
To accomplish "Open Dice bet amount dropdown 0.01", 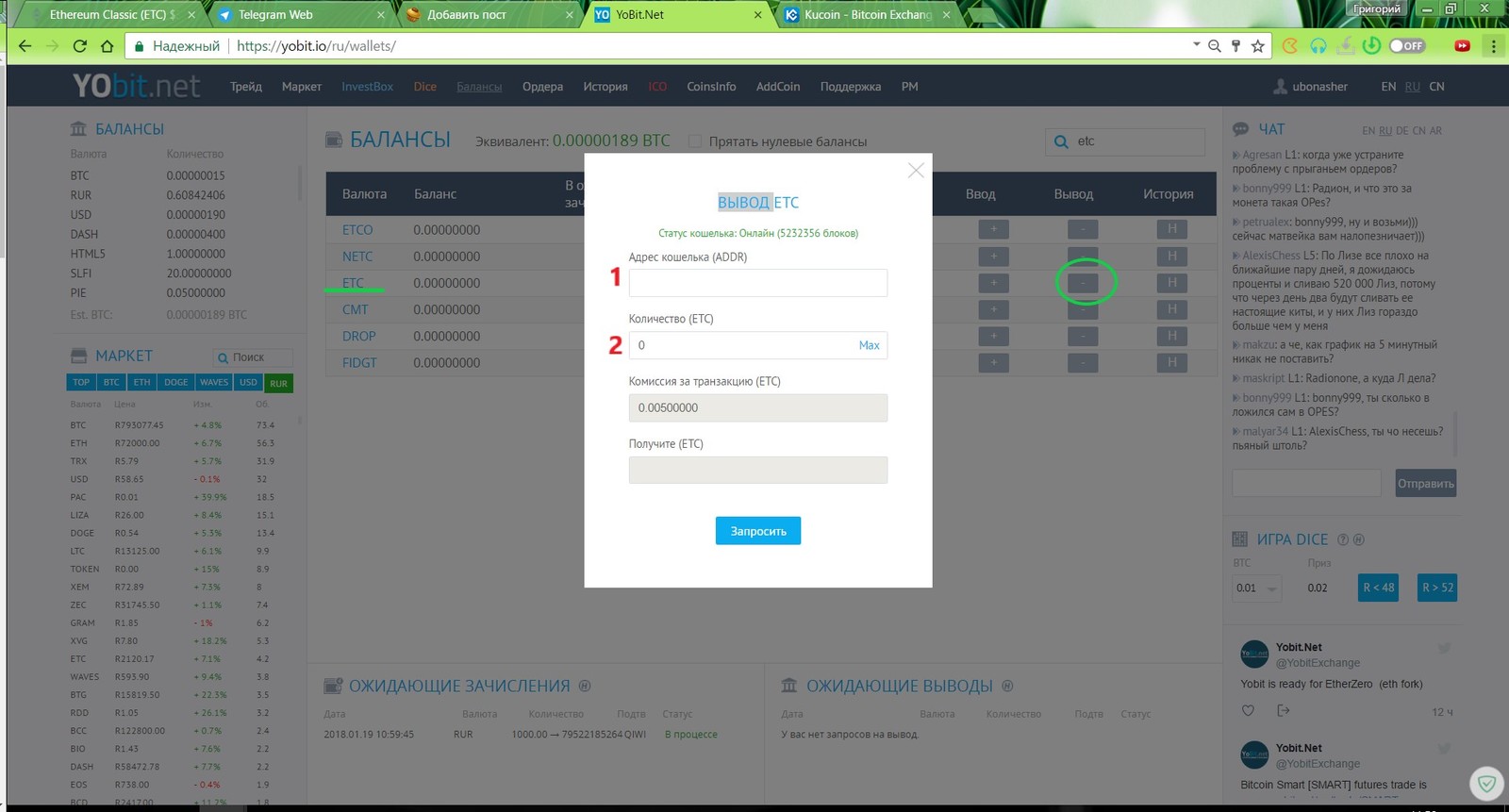I will (x=1256, y=588).
